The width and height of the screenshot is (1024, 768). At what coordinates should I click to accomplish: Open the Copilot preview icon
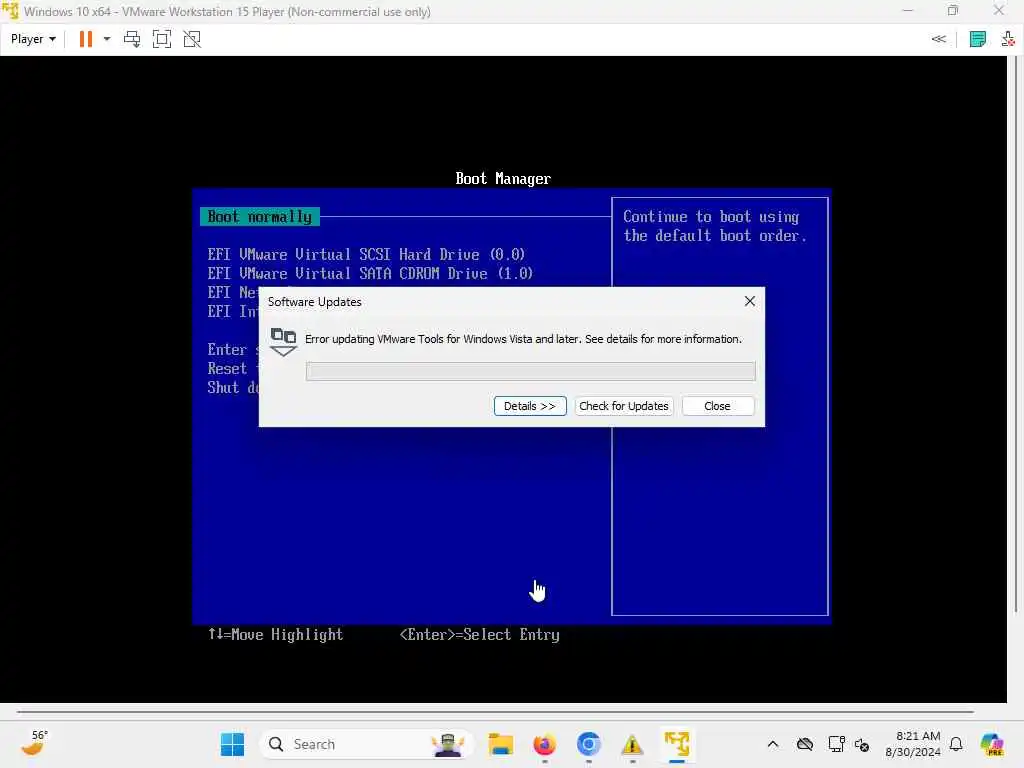pos(992,744)
